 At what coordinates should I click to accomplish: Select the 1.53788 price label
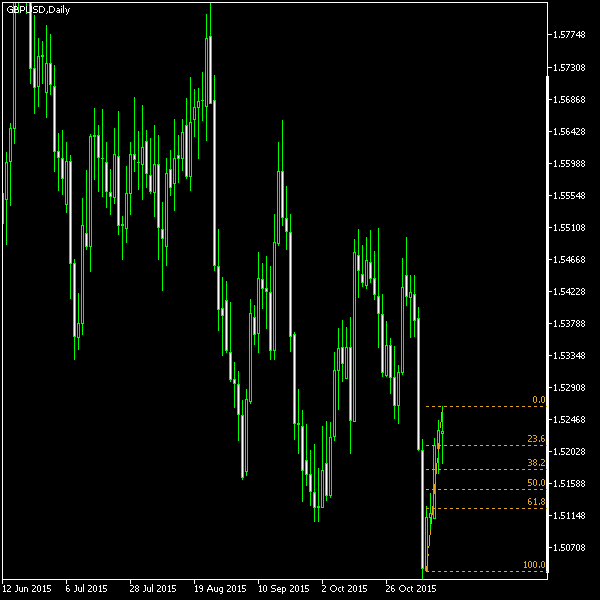[569, 324]
